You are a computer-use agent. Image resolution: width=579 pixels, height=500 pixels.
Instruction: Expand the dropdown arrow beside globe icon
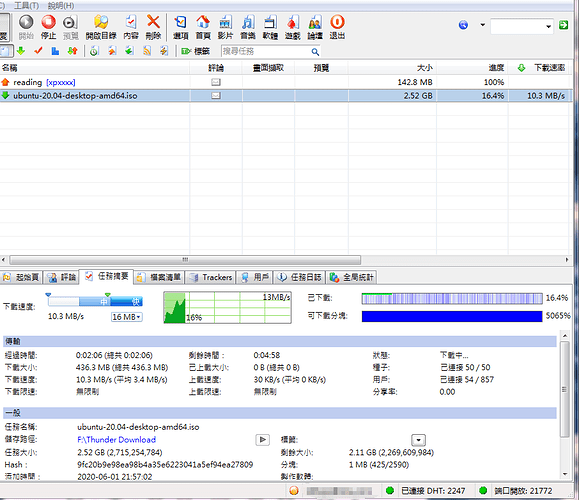click(x=483, y=25)
